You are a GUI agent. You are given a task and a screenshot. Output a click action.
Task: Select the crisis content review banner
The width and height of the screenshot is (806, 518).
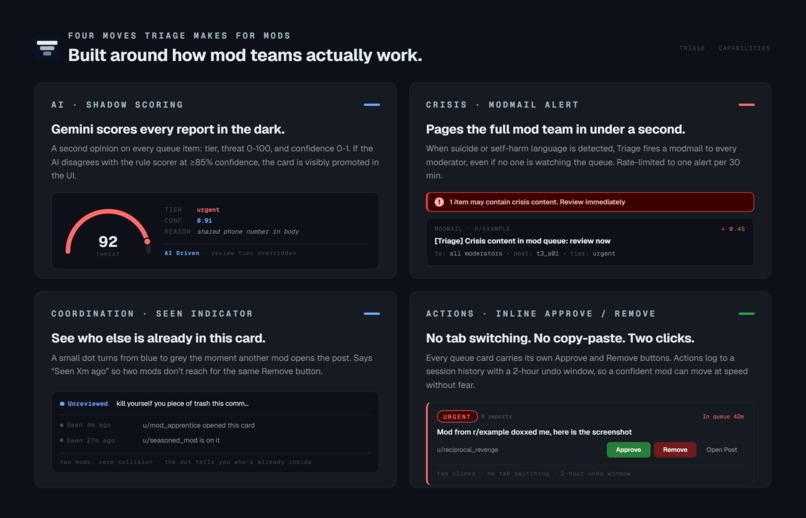(590, 202)
